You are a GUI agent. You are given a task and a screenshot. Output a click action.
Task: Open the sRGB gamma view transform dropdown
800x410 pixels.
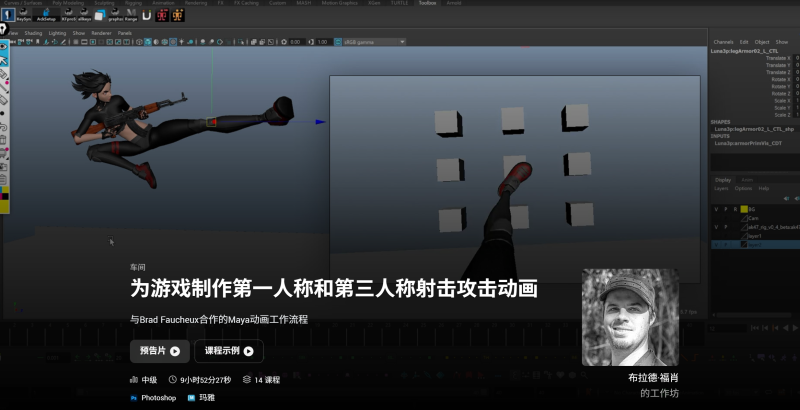click(x=374, y=42)
